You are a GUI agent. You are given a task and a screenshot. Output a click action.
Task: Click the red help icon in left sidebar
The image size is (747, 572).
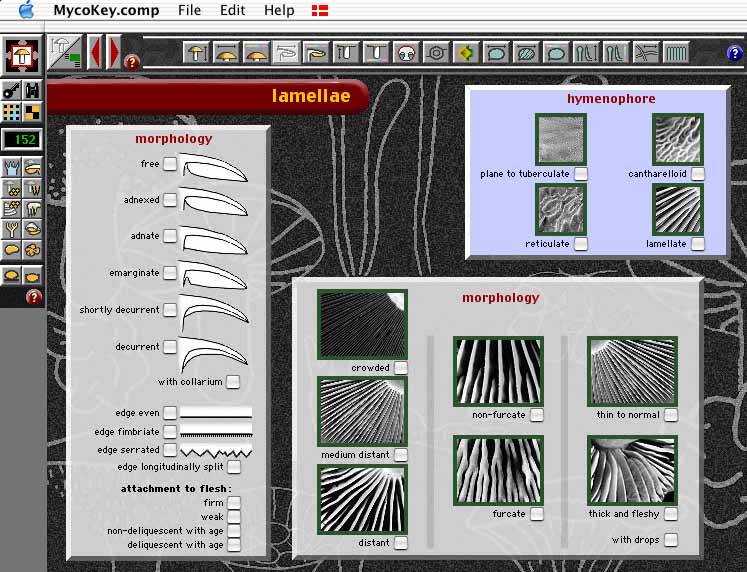pos(33,297)
